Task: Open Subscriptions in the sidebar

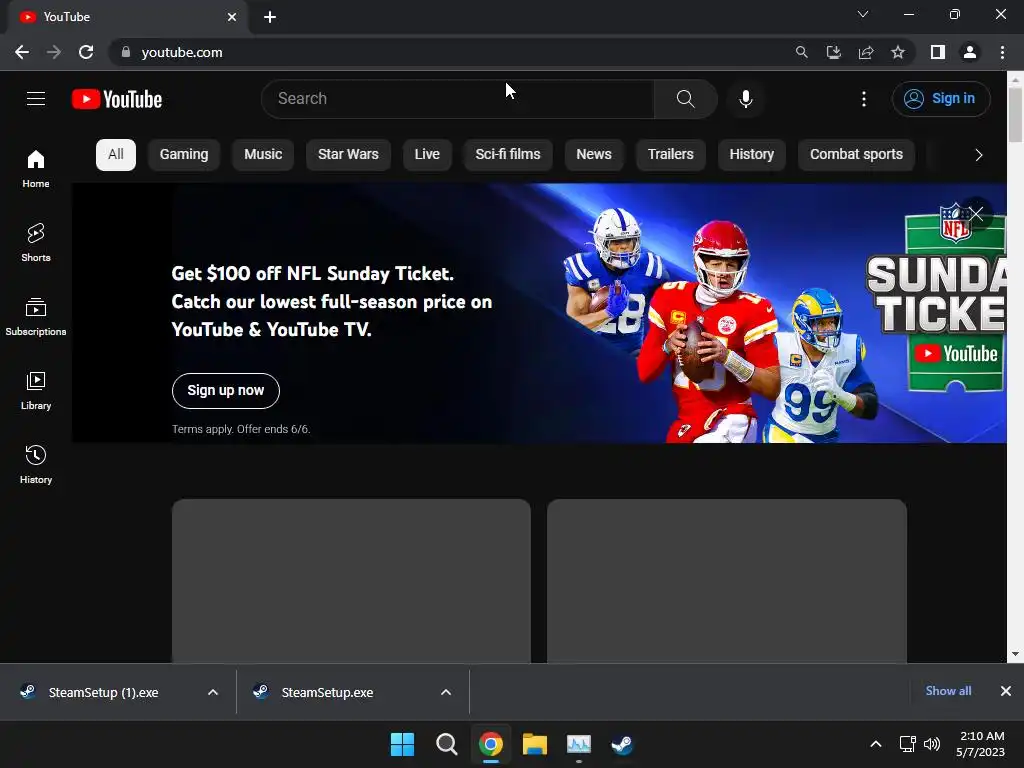Action: click(36, 316)
